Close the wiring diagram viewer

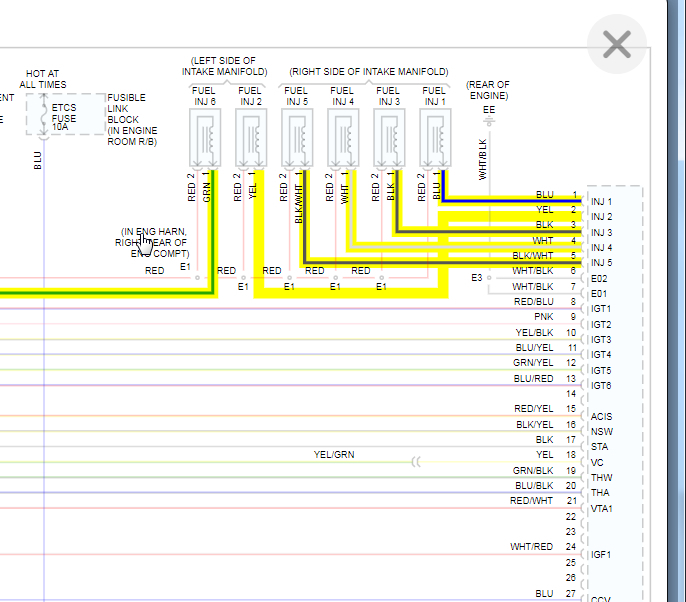coord(617,44)
